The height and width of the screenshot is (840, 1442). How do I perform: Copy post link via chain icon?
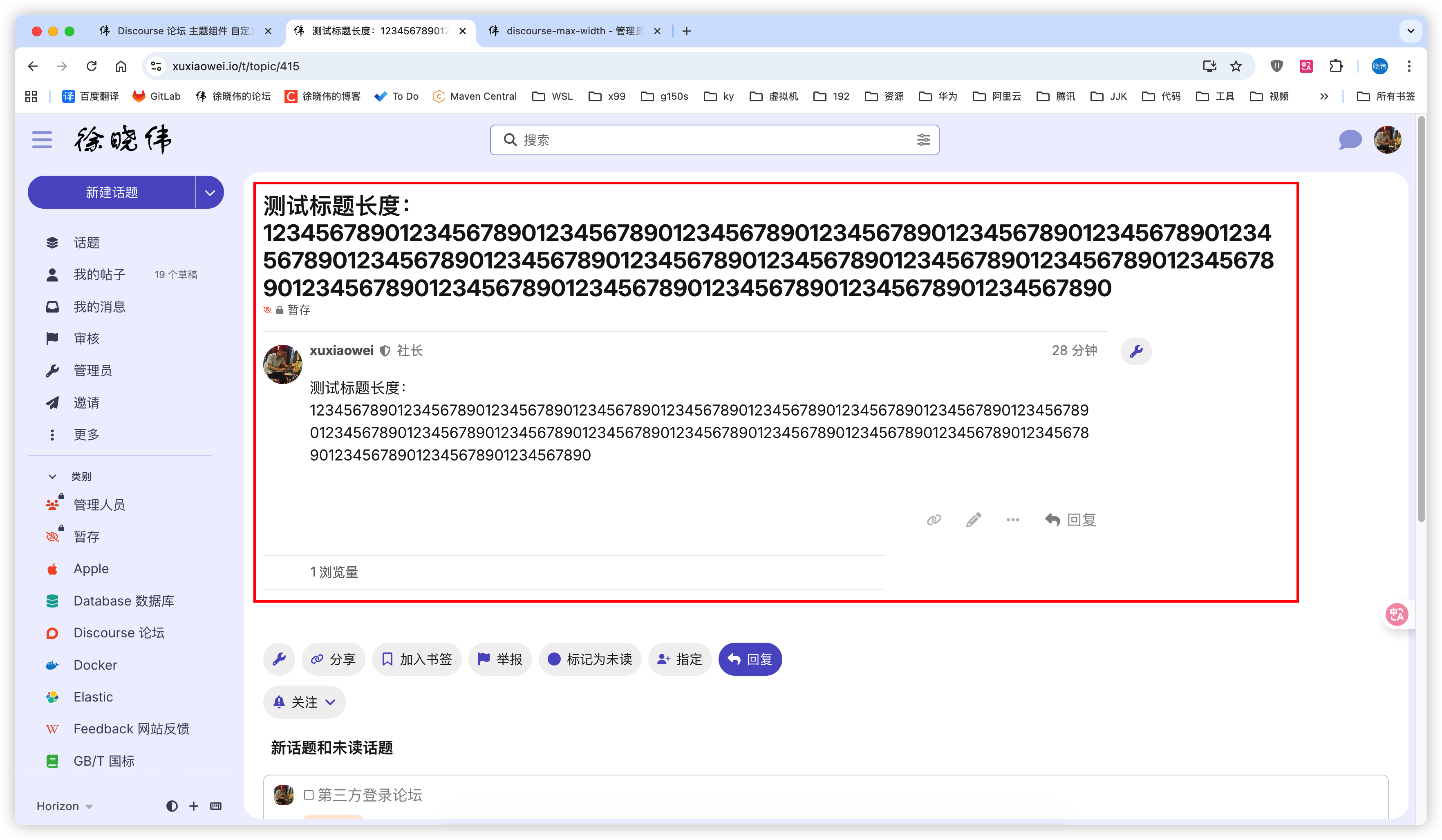click(x=934, y=520)
